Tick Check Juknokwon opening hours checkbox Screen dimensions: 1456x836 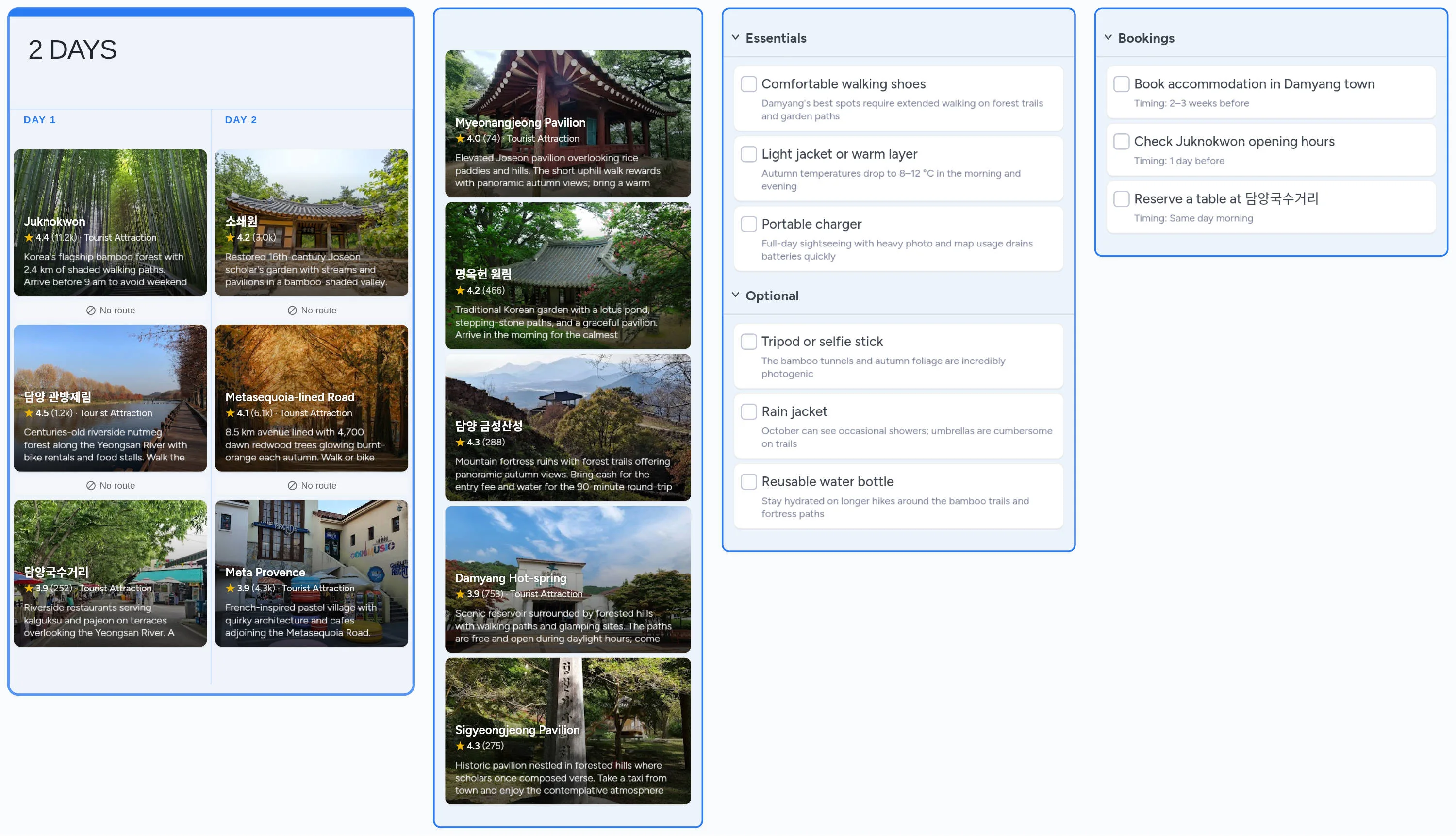click(x=1121, y=141)
